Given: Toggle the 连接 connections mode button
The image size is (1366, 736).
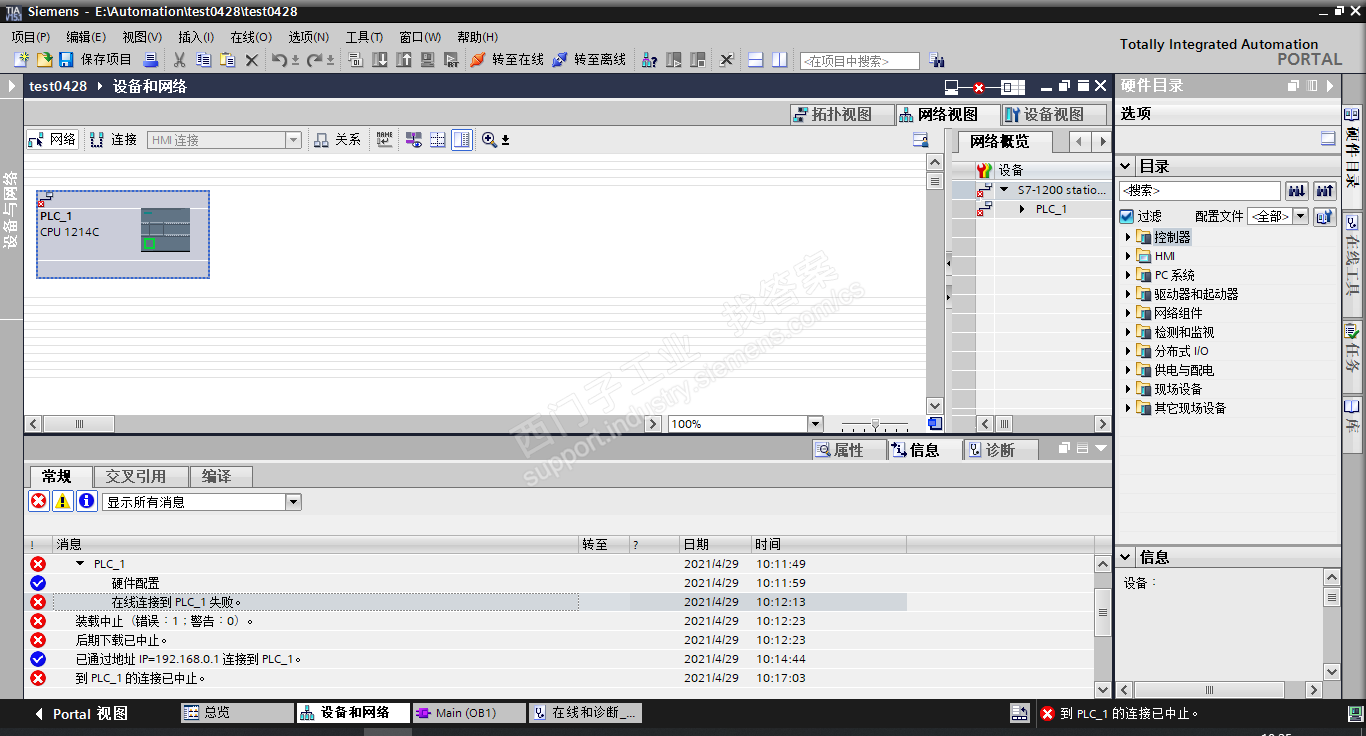Looking at the screenshot, I should 113,140.
